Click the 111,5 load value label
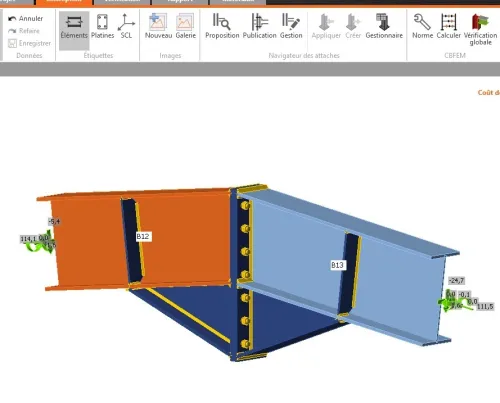 pos(485,307)
